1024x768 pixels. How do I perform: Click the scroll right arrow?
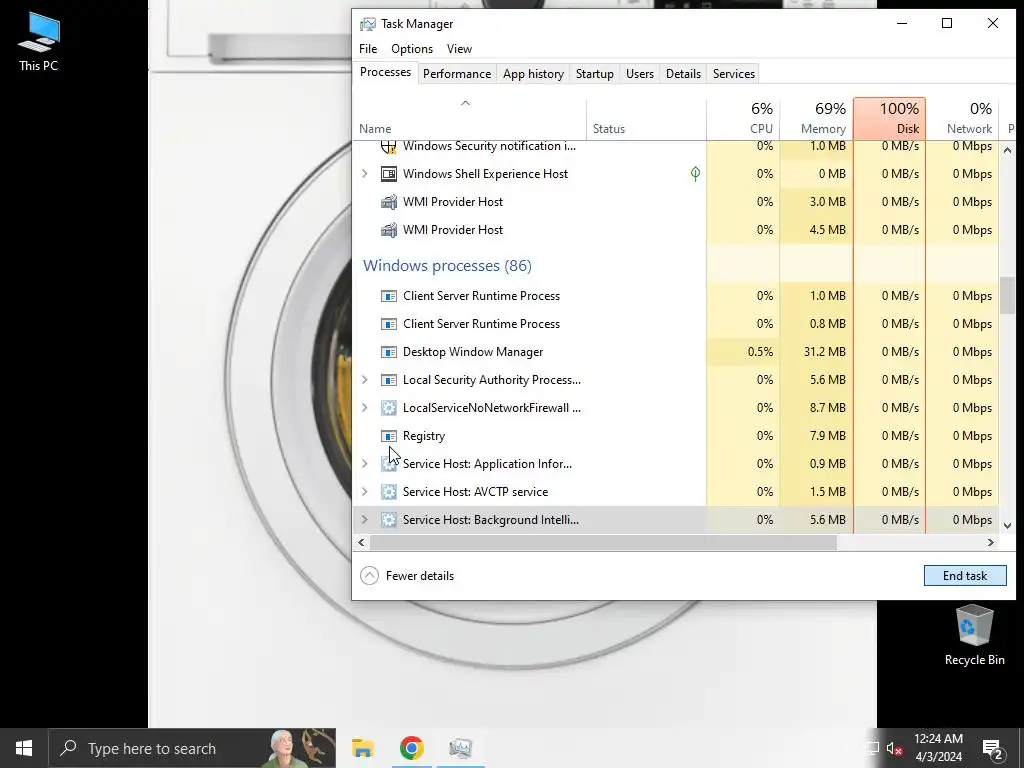(x=991, y=543)
